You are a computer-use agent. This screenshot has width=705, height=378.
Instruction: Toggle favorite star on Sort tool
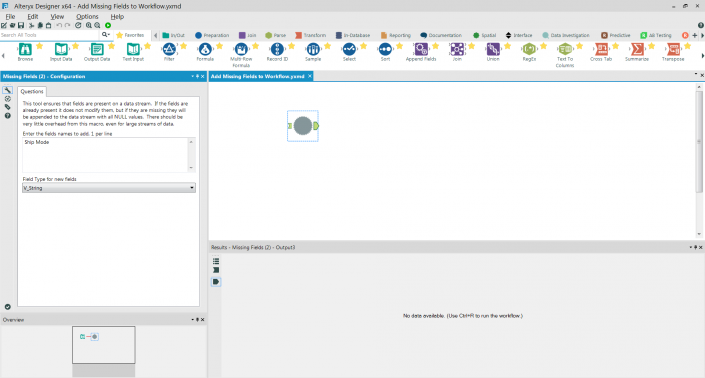399,46
